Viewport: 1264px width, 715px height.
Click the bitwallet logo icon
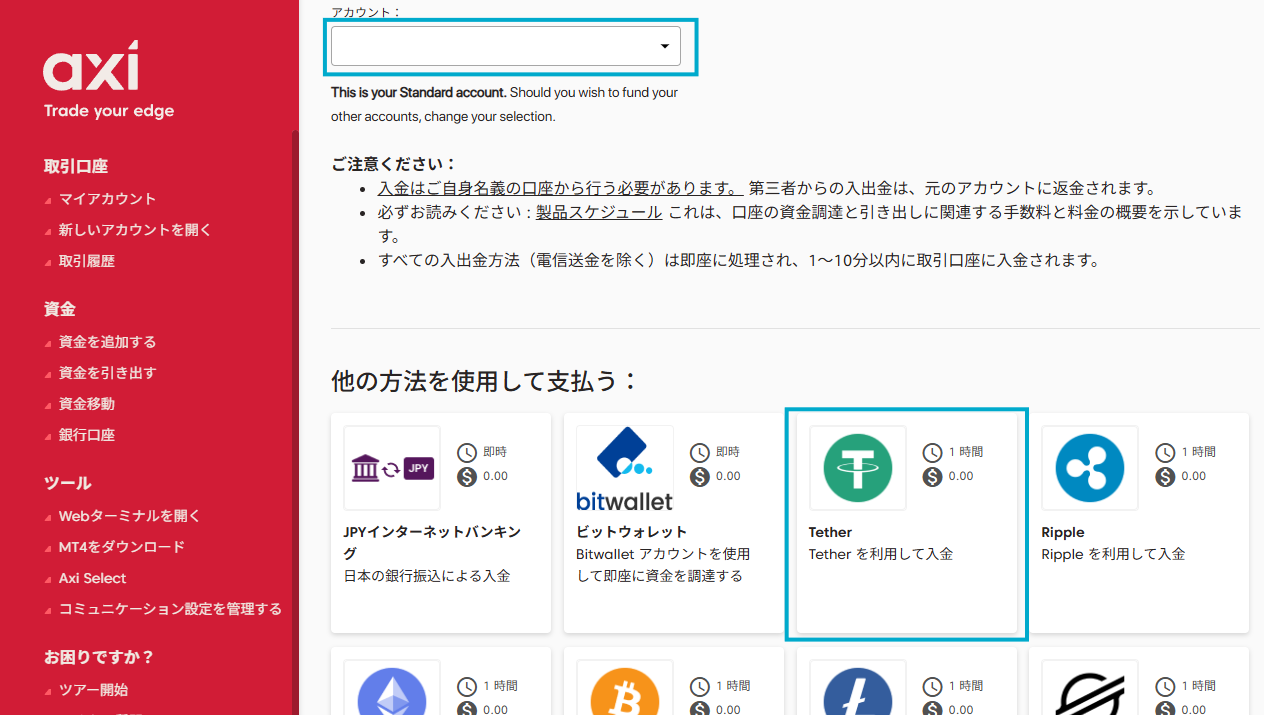(x=625, y=468)
